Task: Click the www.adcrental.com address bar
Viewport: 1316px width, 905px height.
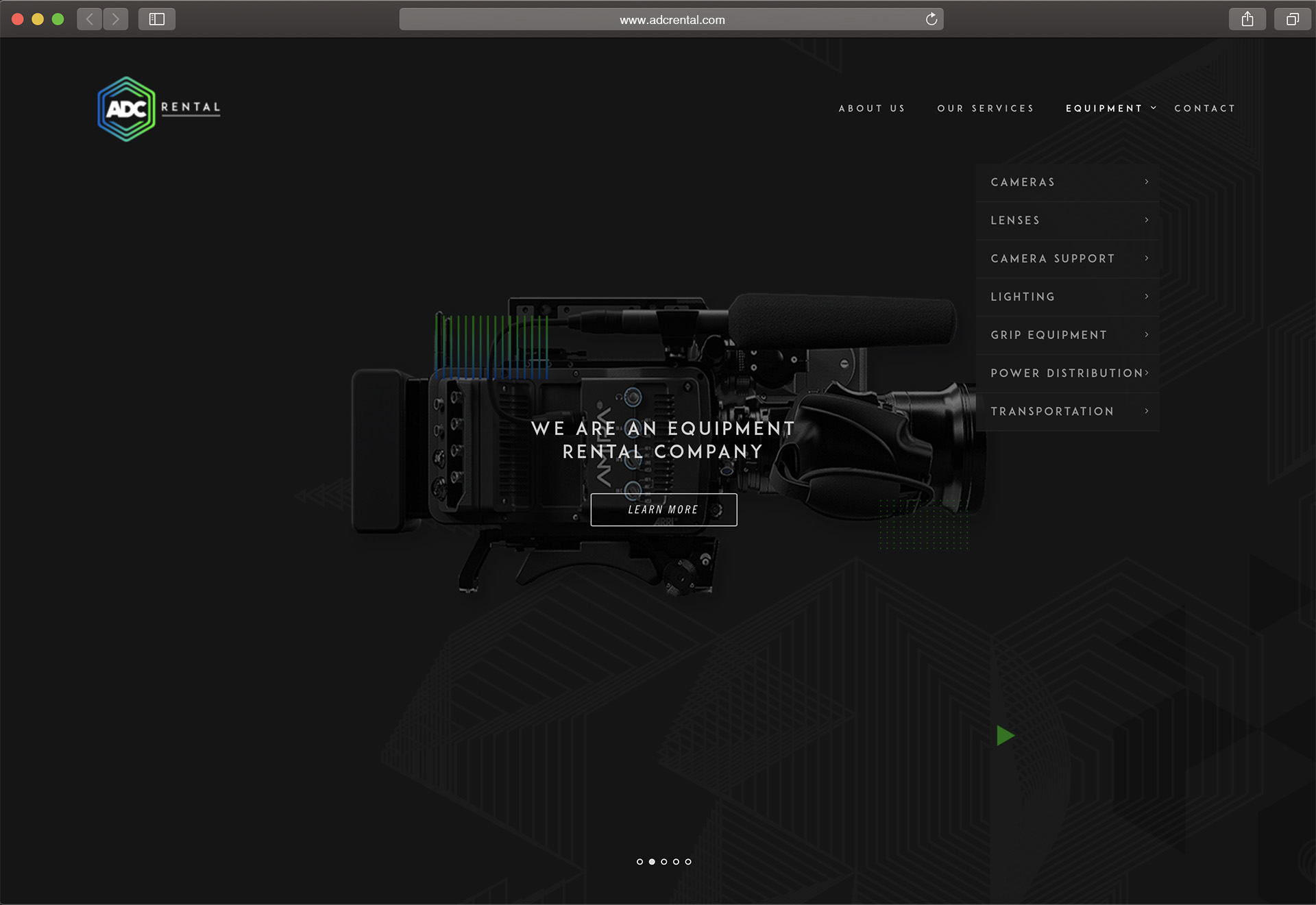Action: pyautogui.click(x=672, y=20)
